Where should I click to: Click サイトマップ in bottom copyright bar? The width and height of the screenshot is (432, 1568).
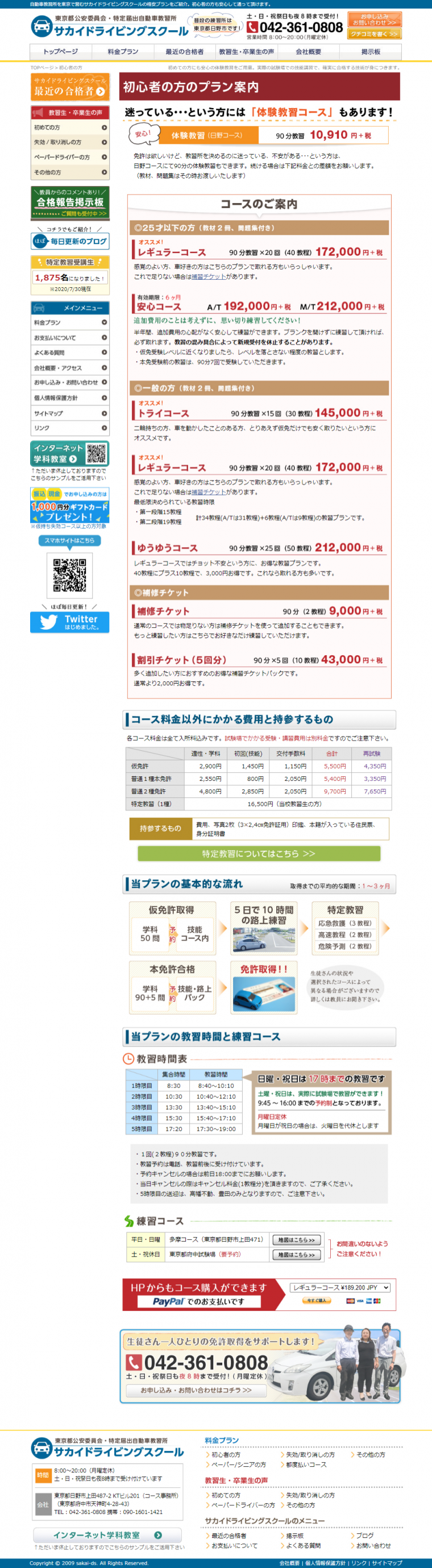coord(387,1562)
